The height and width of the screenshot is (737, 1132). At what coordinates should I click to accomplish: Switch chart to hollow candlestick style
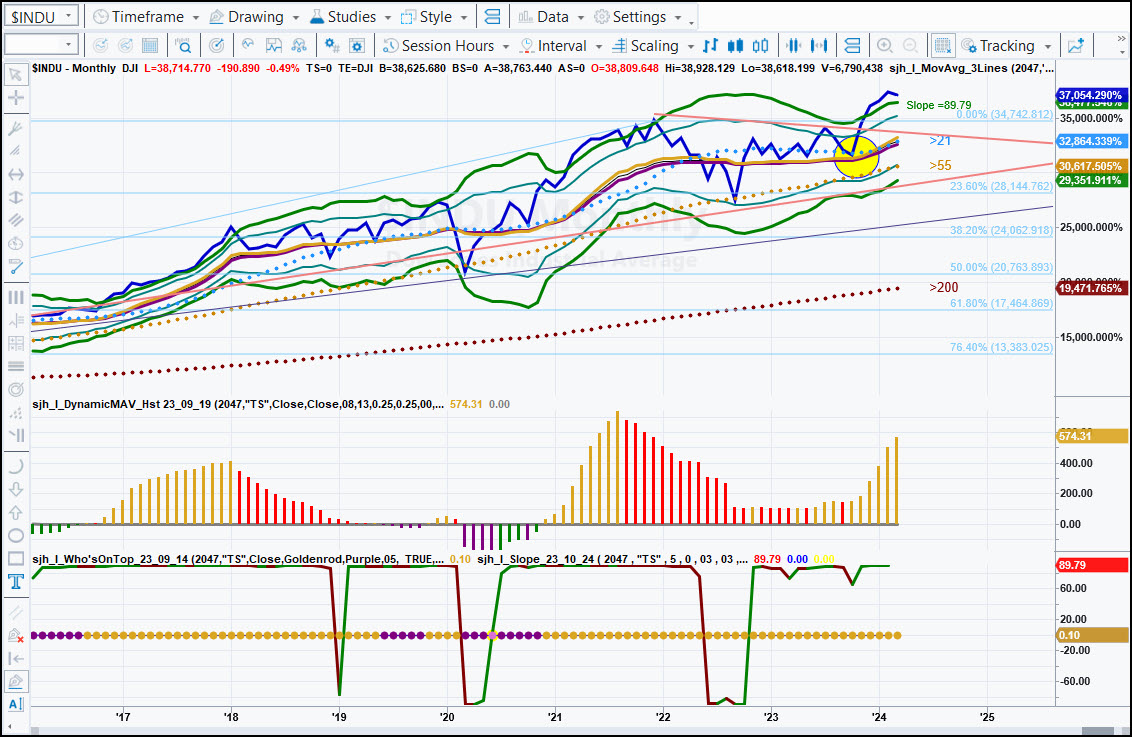tap(760, 45)
